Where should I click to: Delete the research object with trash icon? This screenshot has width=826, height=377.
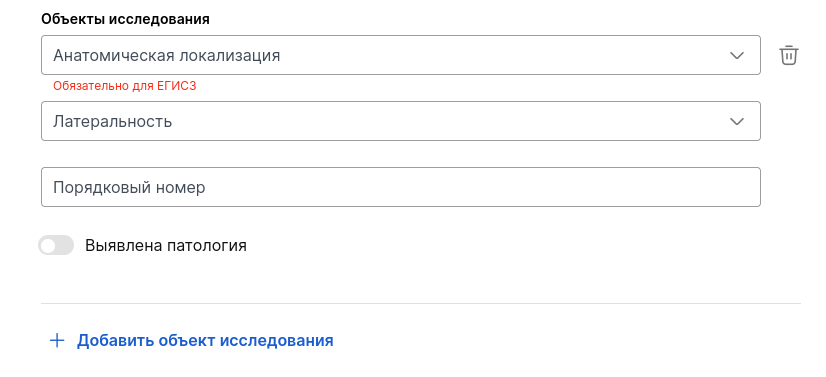pos(789,55)
